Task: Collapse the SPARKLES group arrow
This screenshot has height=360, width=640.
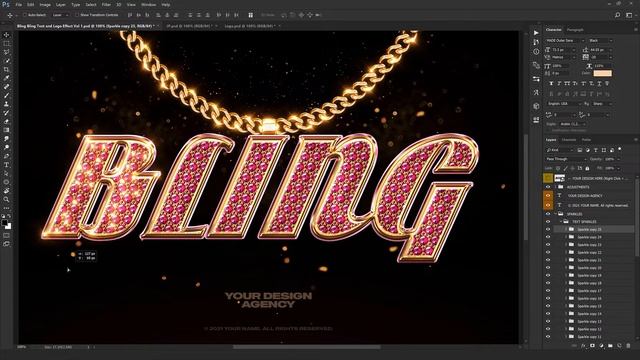Action: [556, 214]
